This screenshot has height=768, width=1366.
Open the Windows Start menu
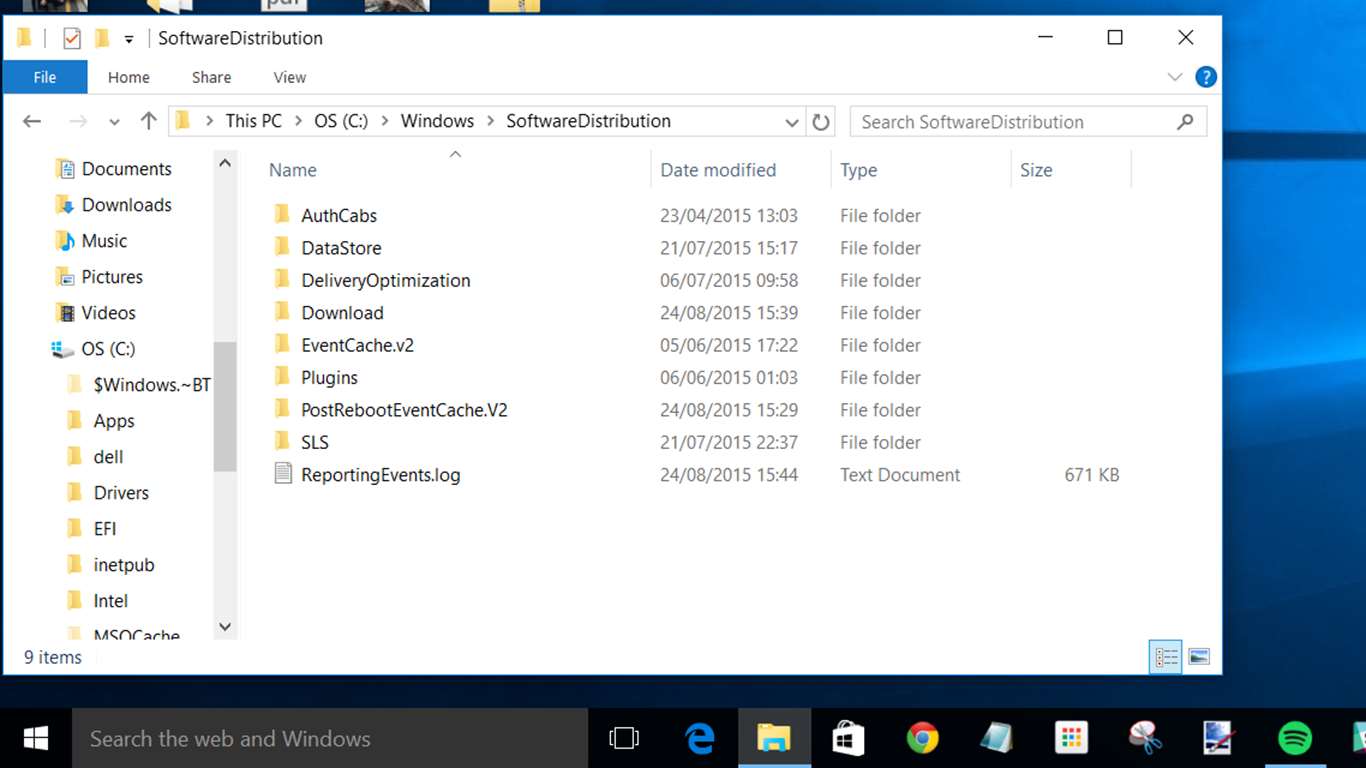(x=36, y=739)
